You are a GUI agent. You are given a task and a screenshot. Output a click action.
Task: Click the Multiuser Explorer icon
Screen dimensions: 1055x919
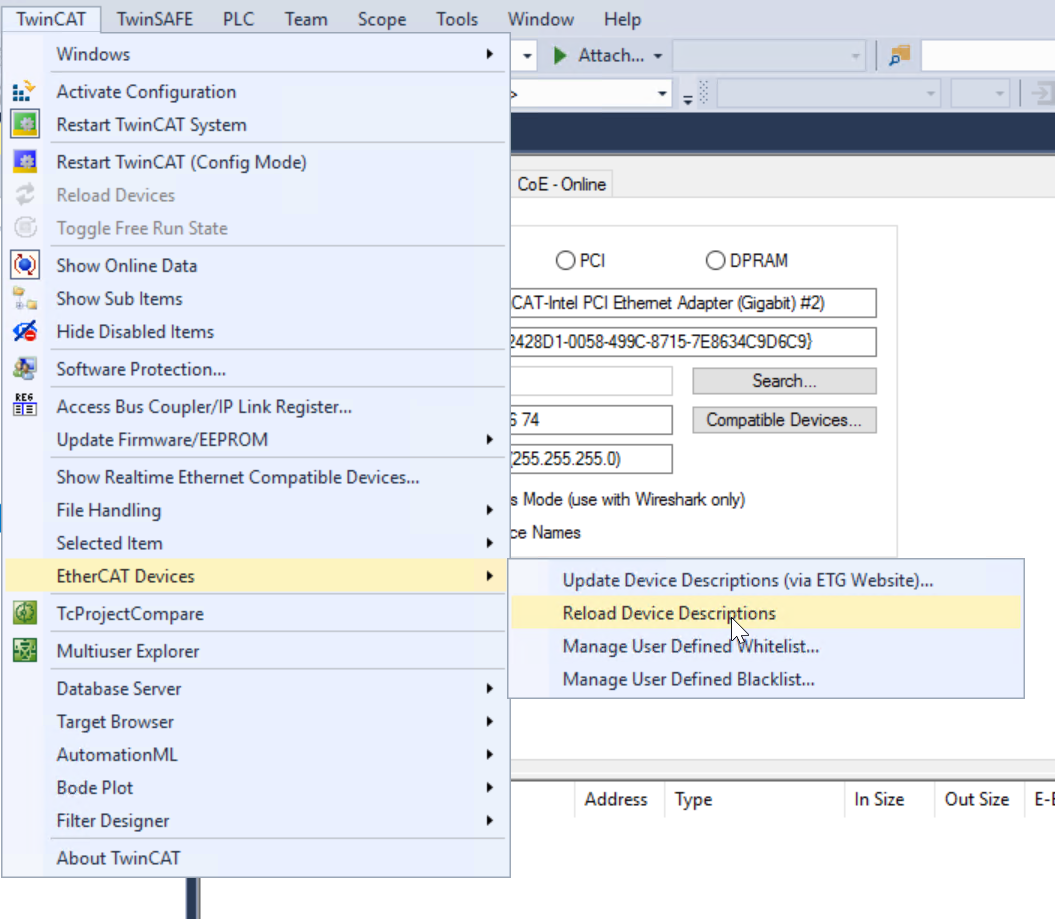click(25, 651)
